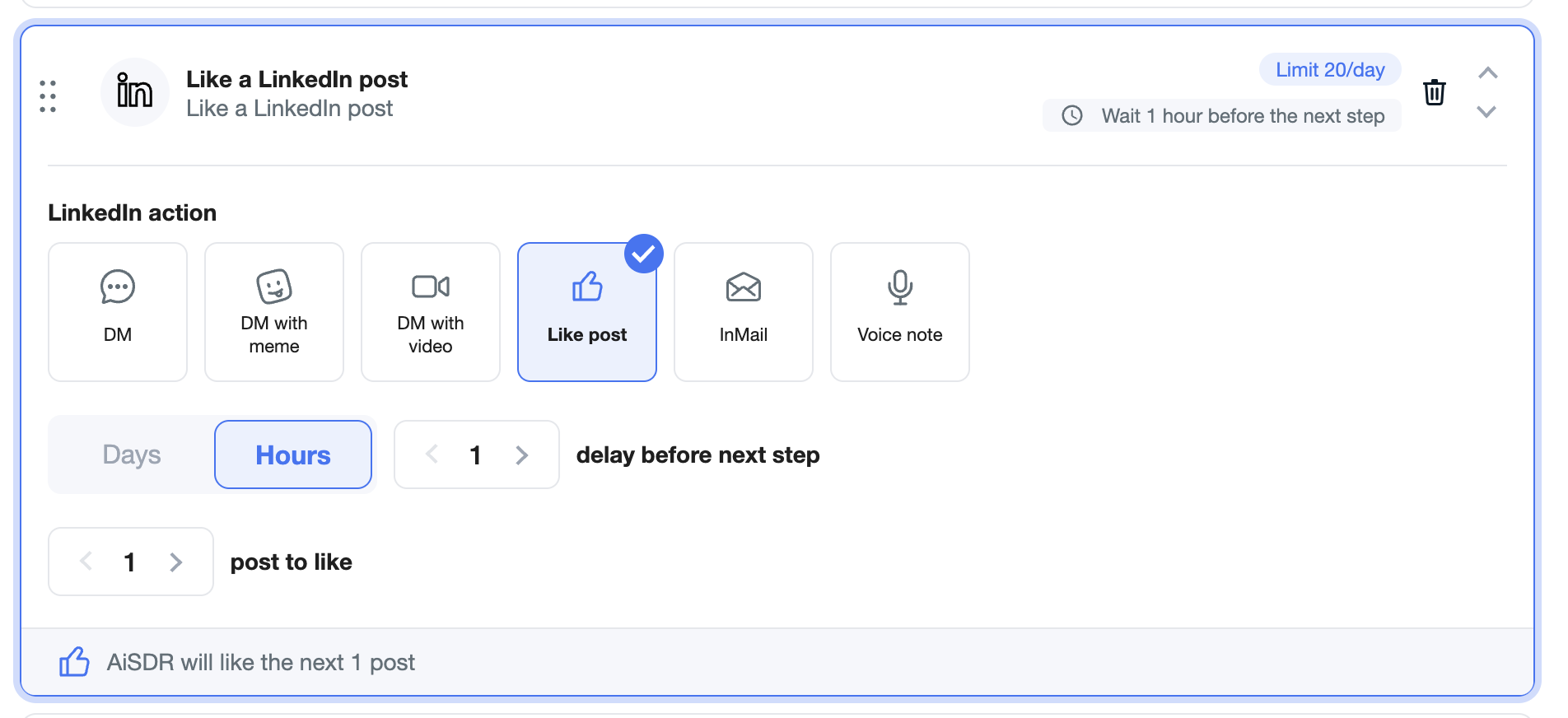Click the blue checkmark badge on Like post

tap(644, 254)
